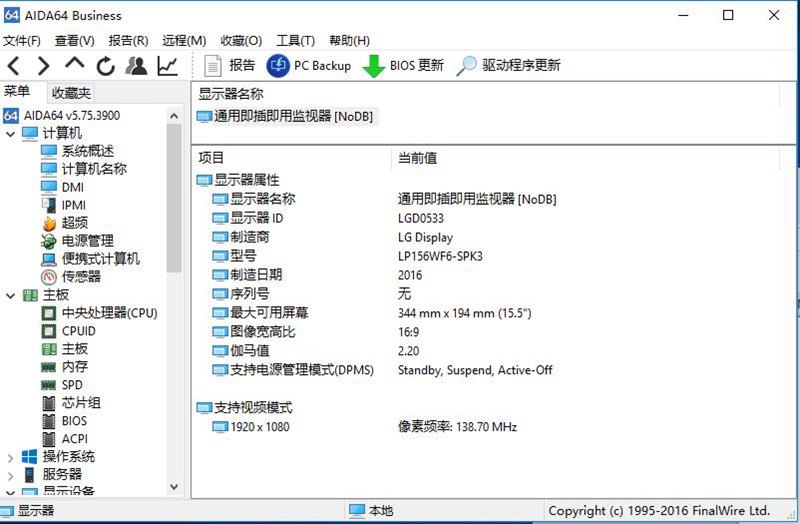
Task: Select 芯片组 in the tree
Action: (71, 403)
